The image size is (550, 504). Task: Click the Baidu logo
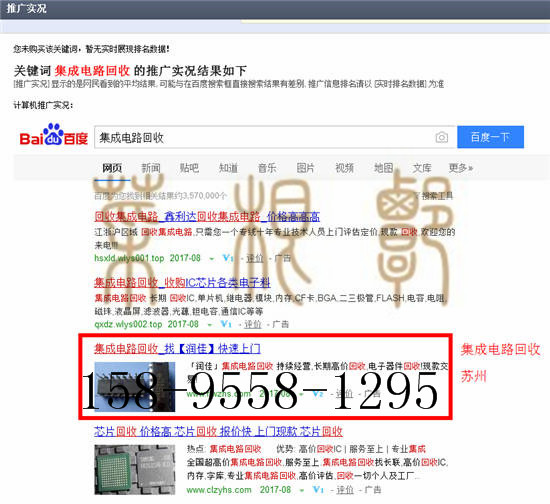(53, 135)
